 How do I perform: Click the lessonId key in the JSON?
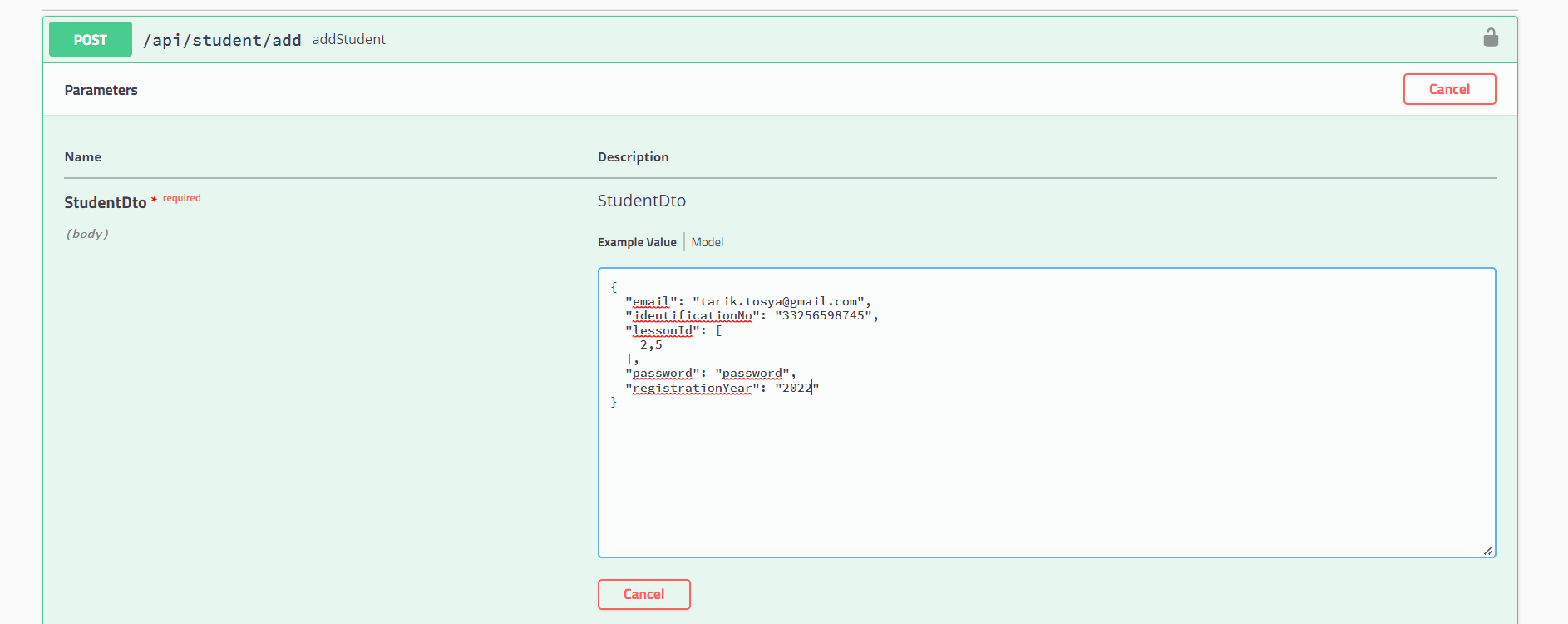click(x=663, y=330)
